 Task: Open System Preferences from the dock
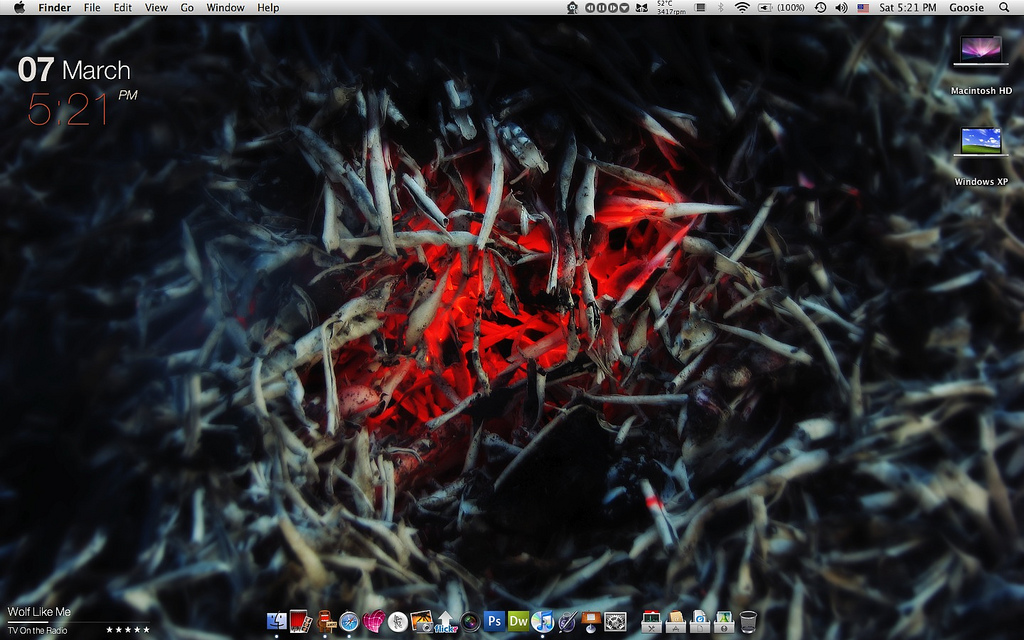click(615, 621)
